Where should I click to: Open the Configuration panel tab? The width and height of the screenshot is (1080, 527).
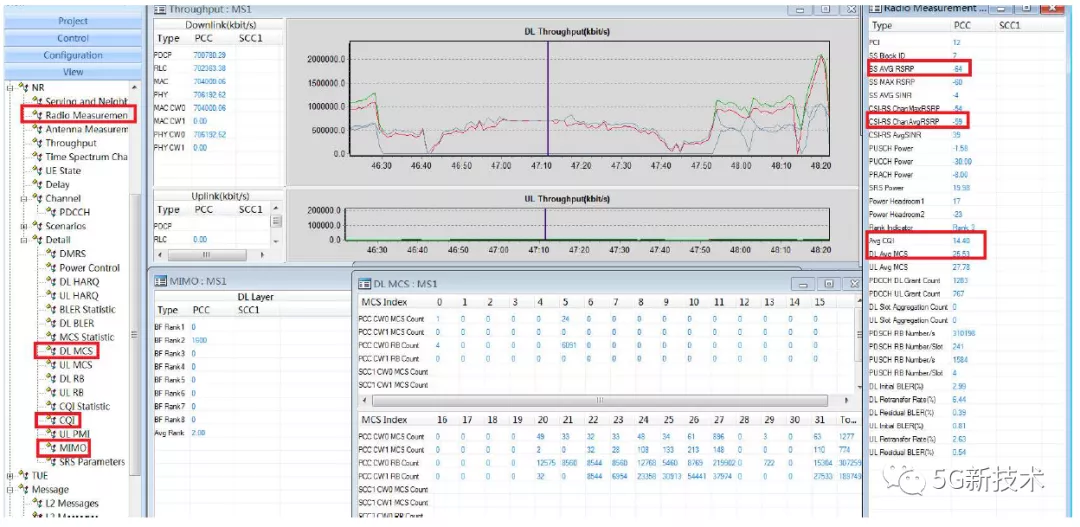point(72,55)
